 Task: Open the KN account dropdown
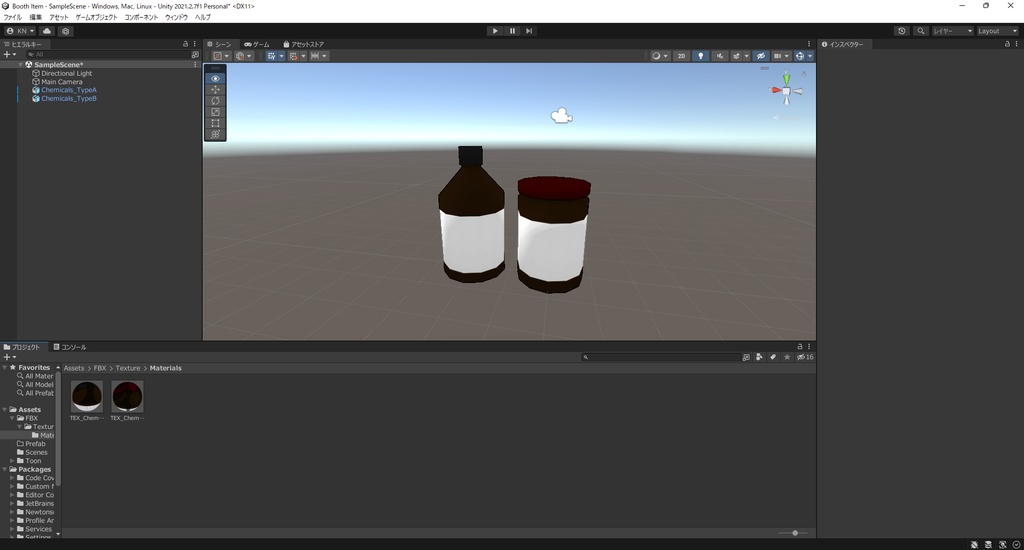(20, 31)
